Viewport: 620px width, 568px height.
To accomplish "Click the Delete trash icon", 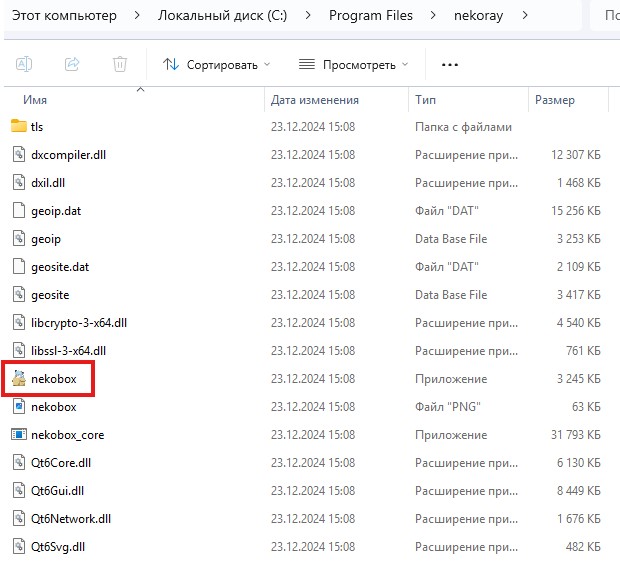I will point(120,64).
